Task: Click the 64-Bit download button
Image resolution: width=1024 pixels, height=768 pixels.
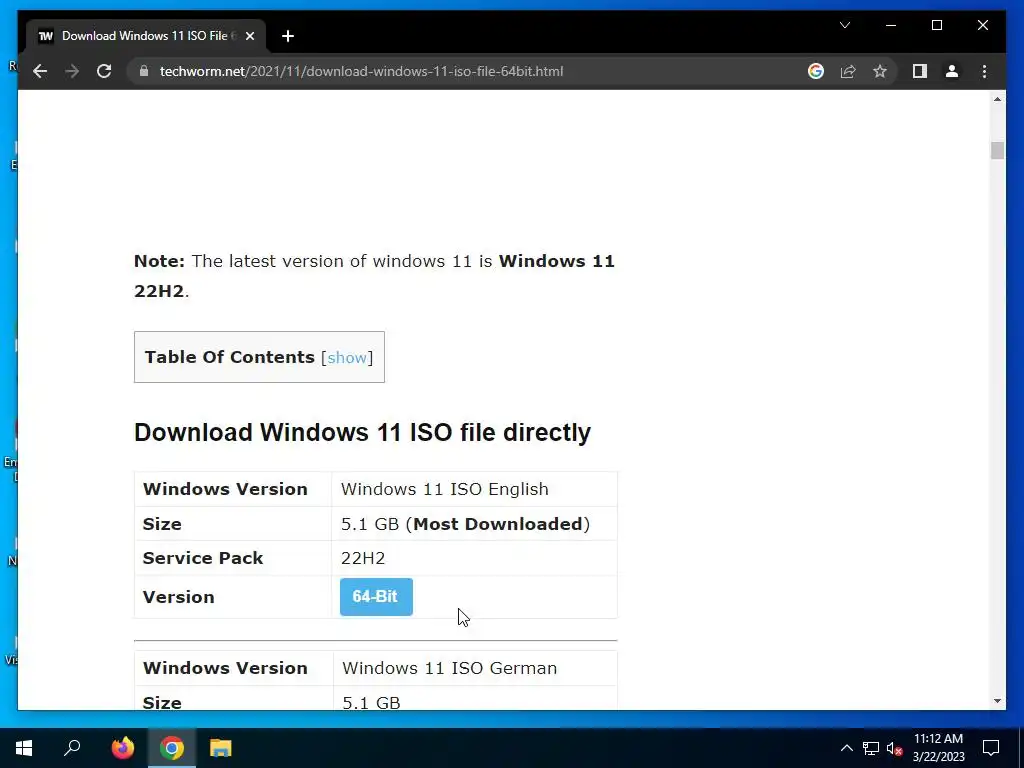Action: [x=376, y=597]
